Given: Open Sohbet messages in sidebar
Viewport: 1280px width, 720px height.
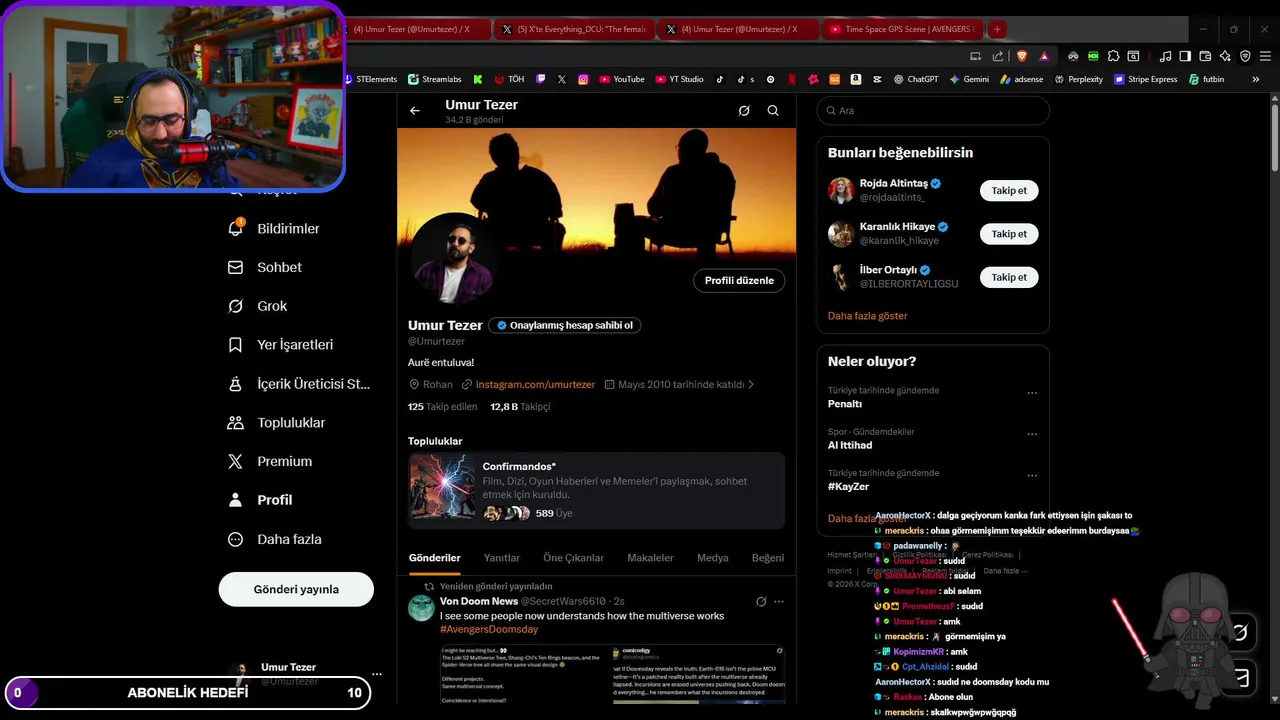Looking at the screenshot, I should pyautogui.click(x=265, y=267).
